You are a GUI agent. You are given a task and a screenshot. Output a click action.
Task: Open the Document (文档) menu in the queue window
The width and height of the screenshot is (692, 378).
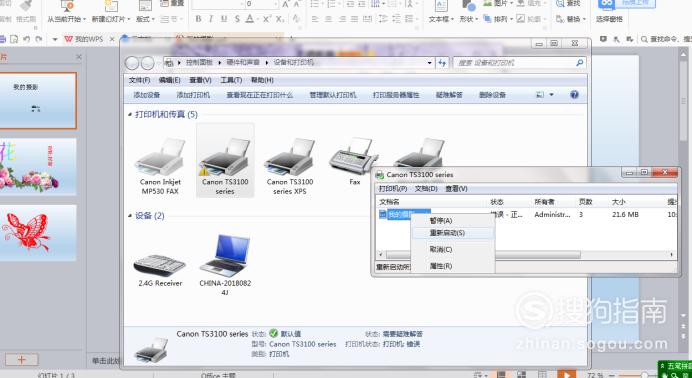pos(426,189)
